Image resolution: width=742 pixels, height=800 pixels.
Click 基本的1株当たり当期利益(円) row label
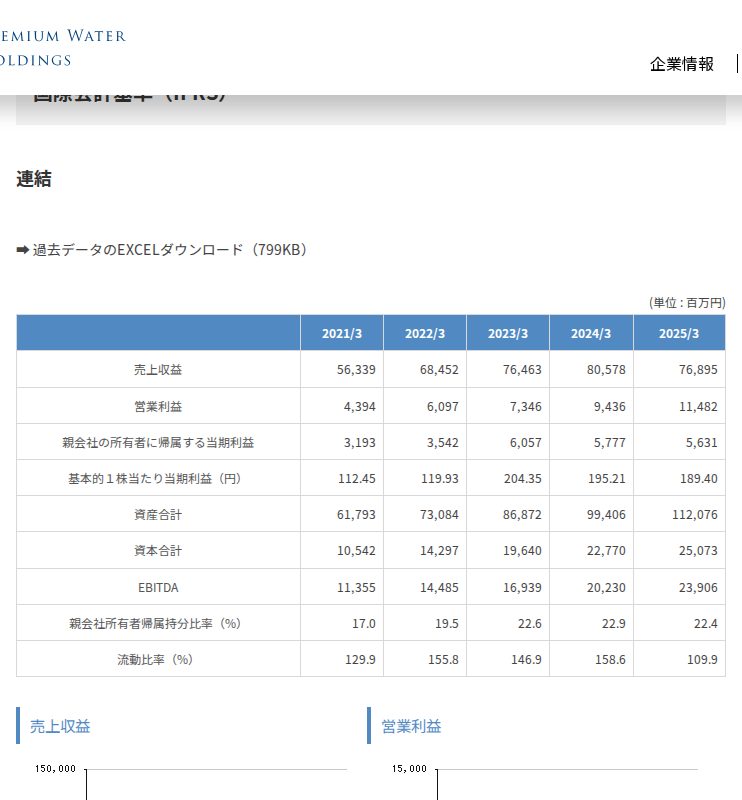pos(158,479)
